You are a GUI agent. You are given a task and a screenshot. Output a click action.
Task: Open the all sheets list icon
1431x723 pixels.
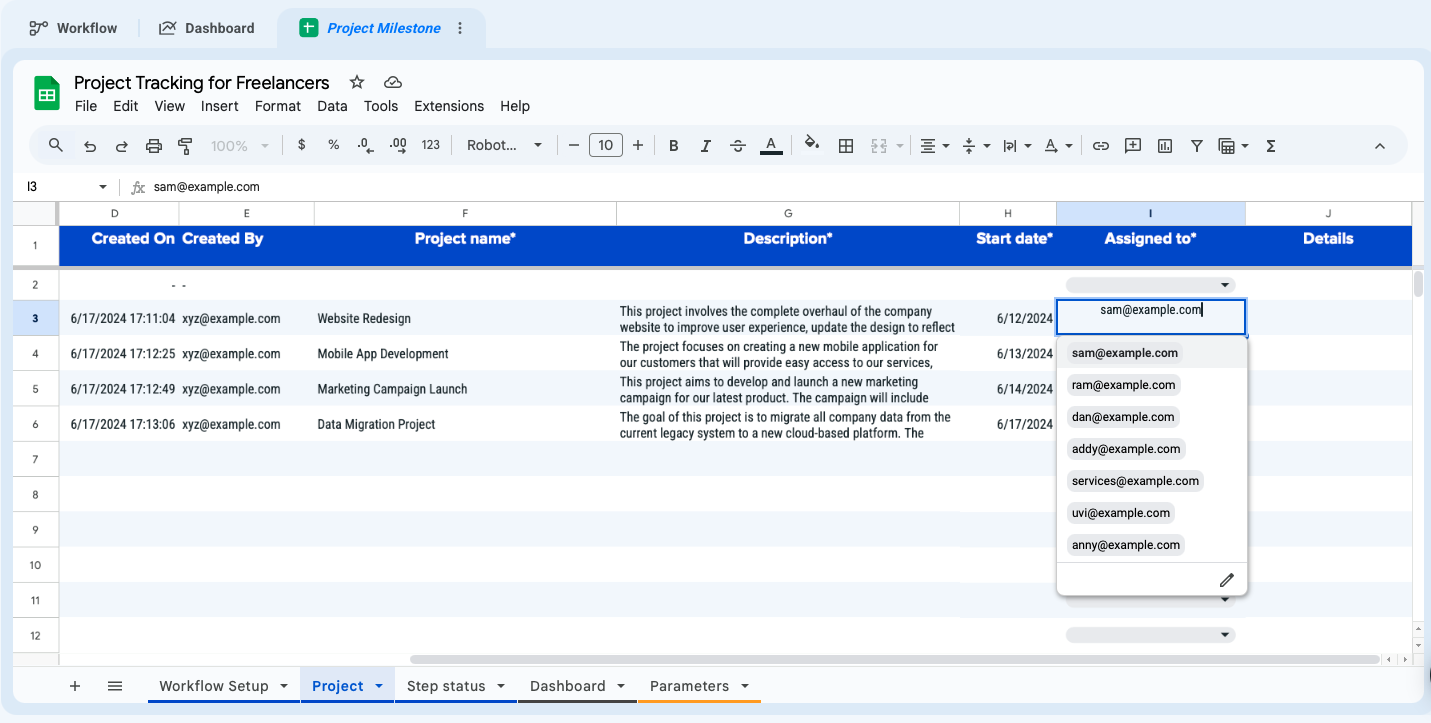(x=115, y=685)
